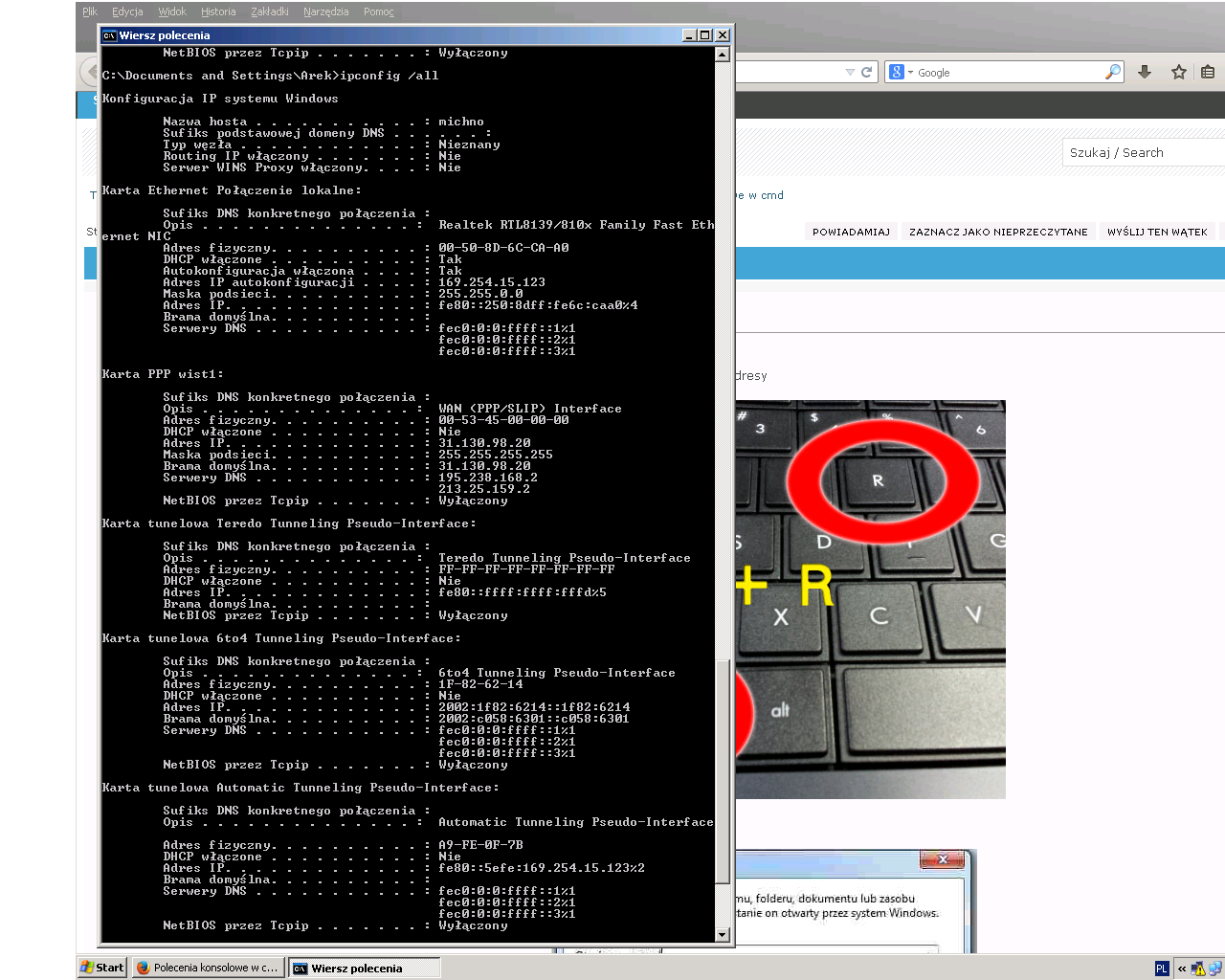This screenshot has width=1225, height=980.
Task: Open the Zakładki menu
Action: 270,11
